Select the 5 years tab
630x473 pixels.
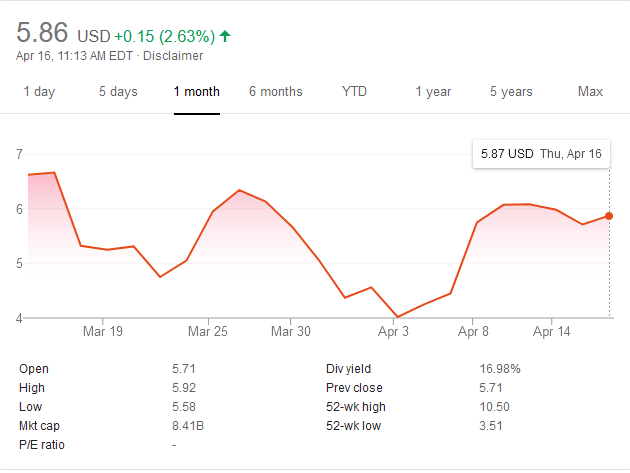click(x=511, y=92)
